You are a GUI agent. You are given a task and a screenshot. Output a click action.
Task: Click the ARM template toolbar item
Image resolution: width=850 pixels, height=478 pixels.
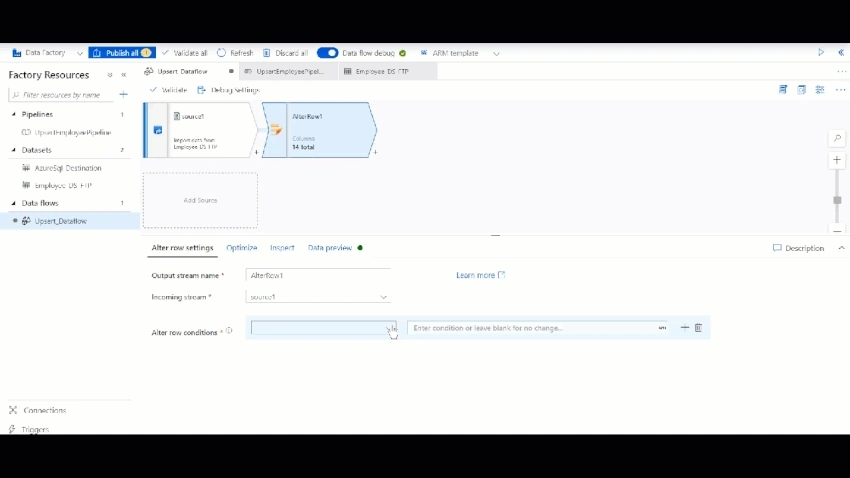click(449, 53)
